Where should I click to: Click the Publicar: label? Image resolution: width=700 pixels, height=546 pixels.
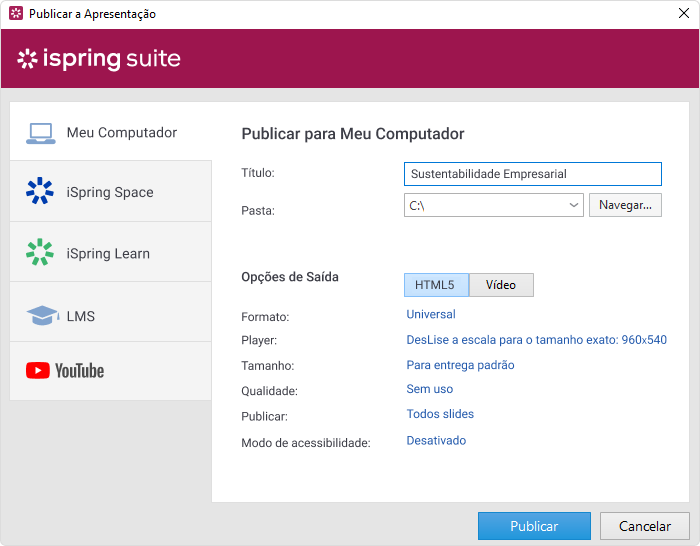(264, 417)
